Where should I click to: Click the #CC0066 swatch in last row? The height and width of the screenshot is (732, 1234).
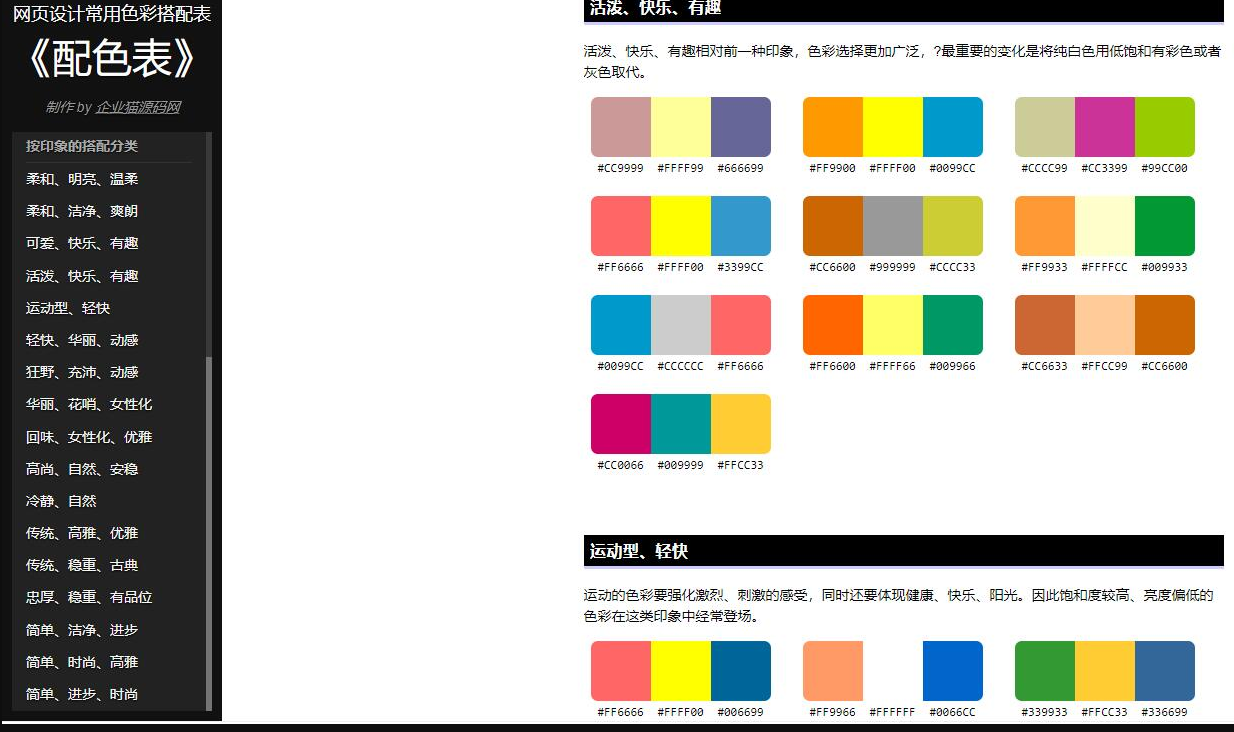[x=620, y=424]
